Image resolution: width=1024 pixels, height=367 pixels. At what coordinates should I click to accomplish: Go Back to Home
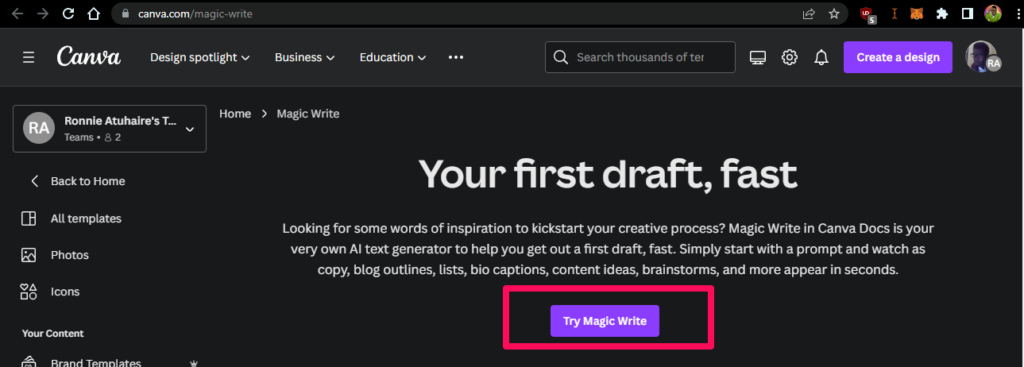point(78,181)
